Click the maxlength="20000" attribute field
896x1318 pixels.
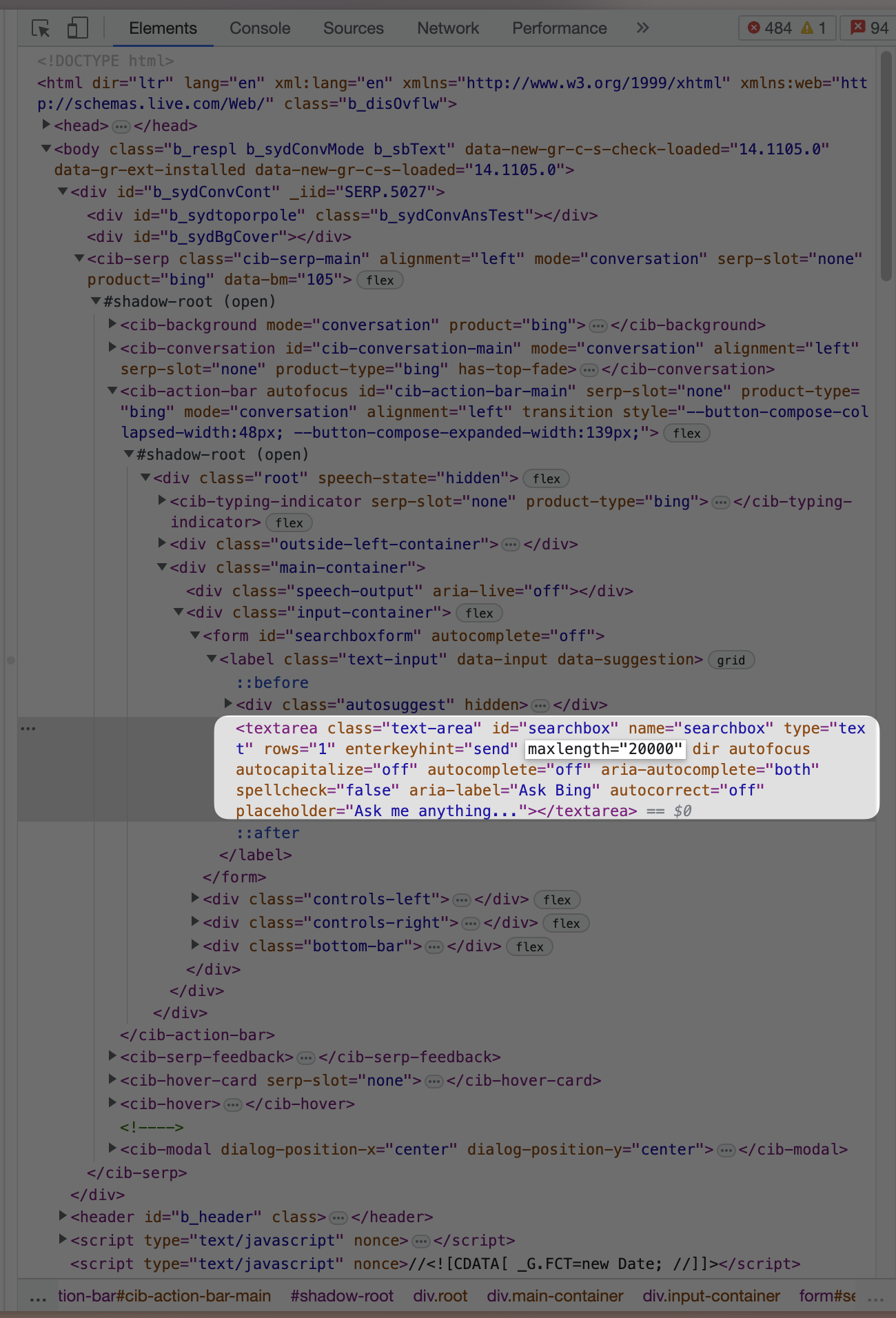(x=604, y=749)
